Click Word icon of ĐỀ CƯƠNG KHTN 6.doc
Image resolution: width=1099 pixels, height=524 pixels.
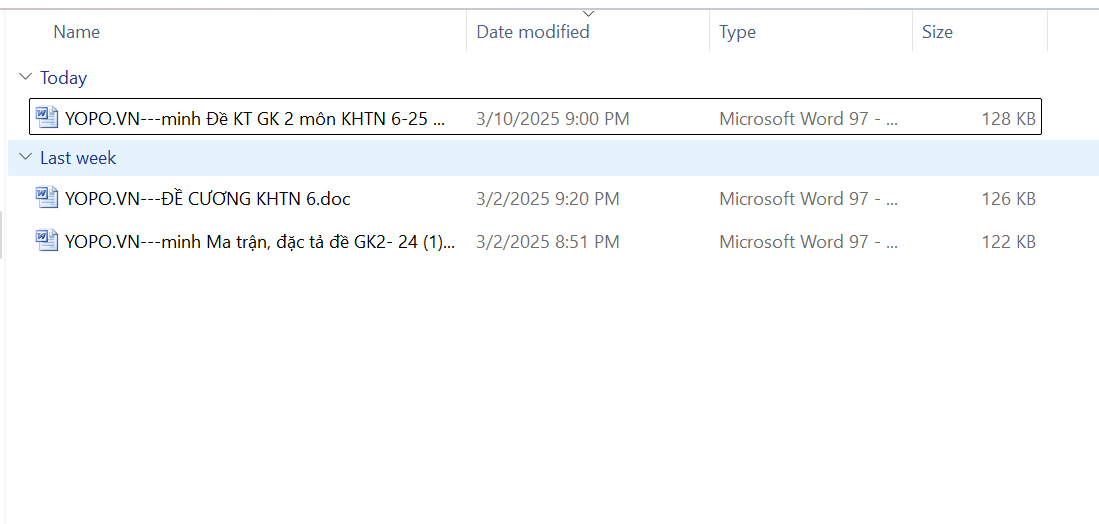(x=47, y=198)
